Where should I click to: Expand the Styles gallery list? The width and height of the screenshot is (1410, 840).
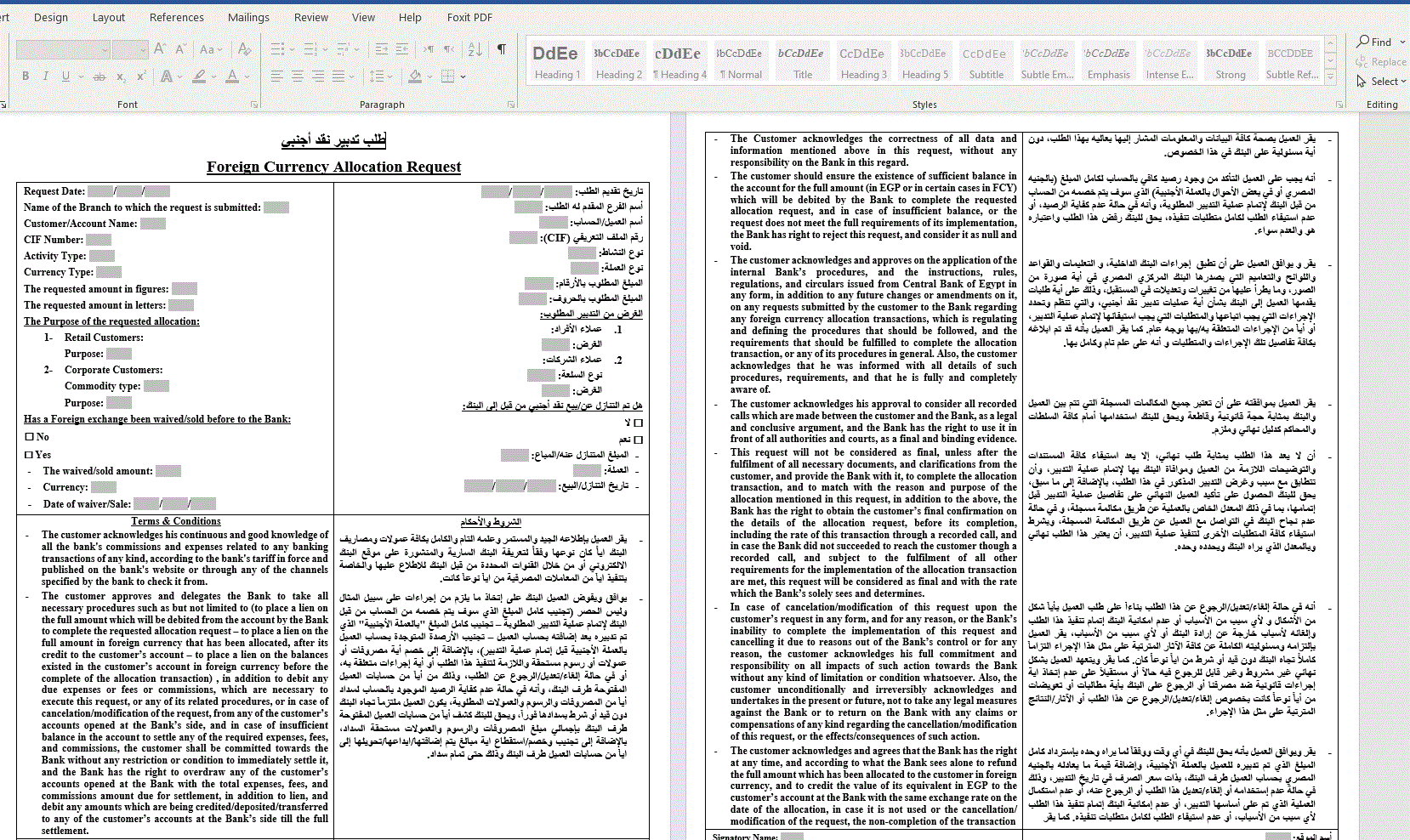click(x=1331, y=77)
